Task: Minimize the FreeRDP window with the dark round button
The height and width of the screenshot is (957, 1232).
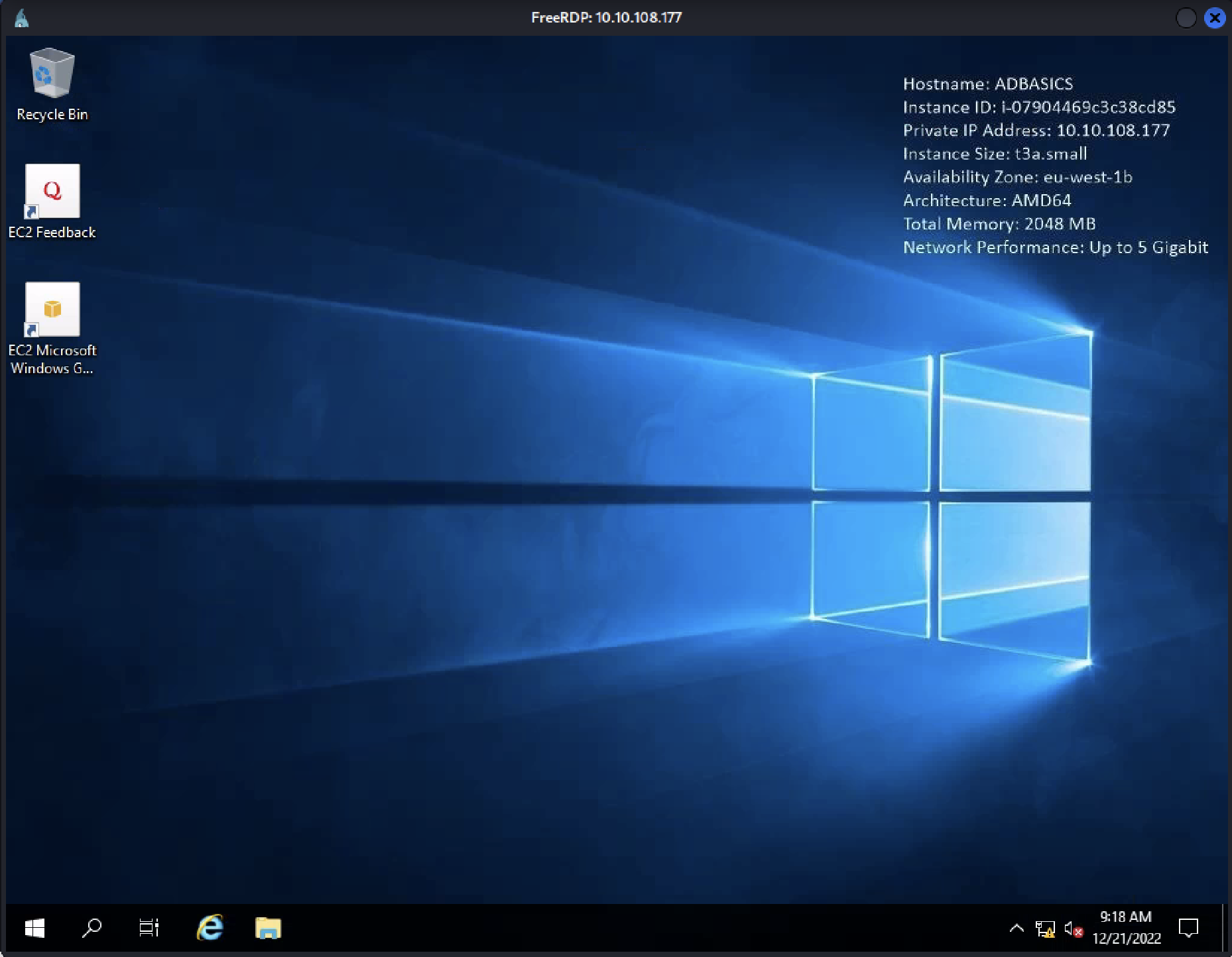Action: (1186, 18)
